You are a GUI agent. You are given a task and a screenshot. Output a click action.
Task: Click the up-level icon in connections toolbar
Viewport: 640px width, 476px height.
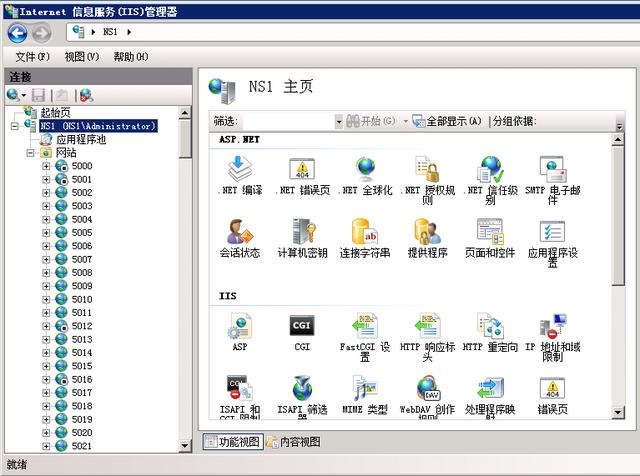[62, 95]
